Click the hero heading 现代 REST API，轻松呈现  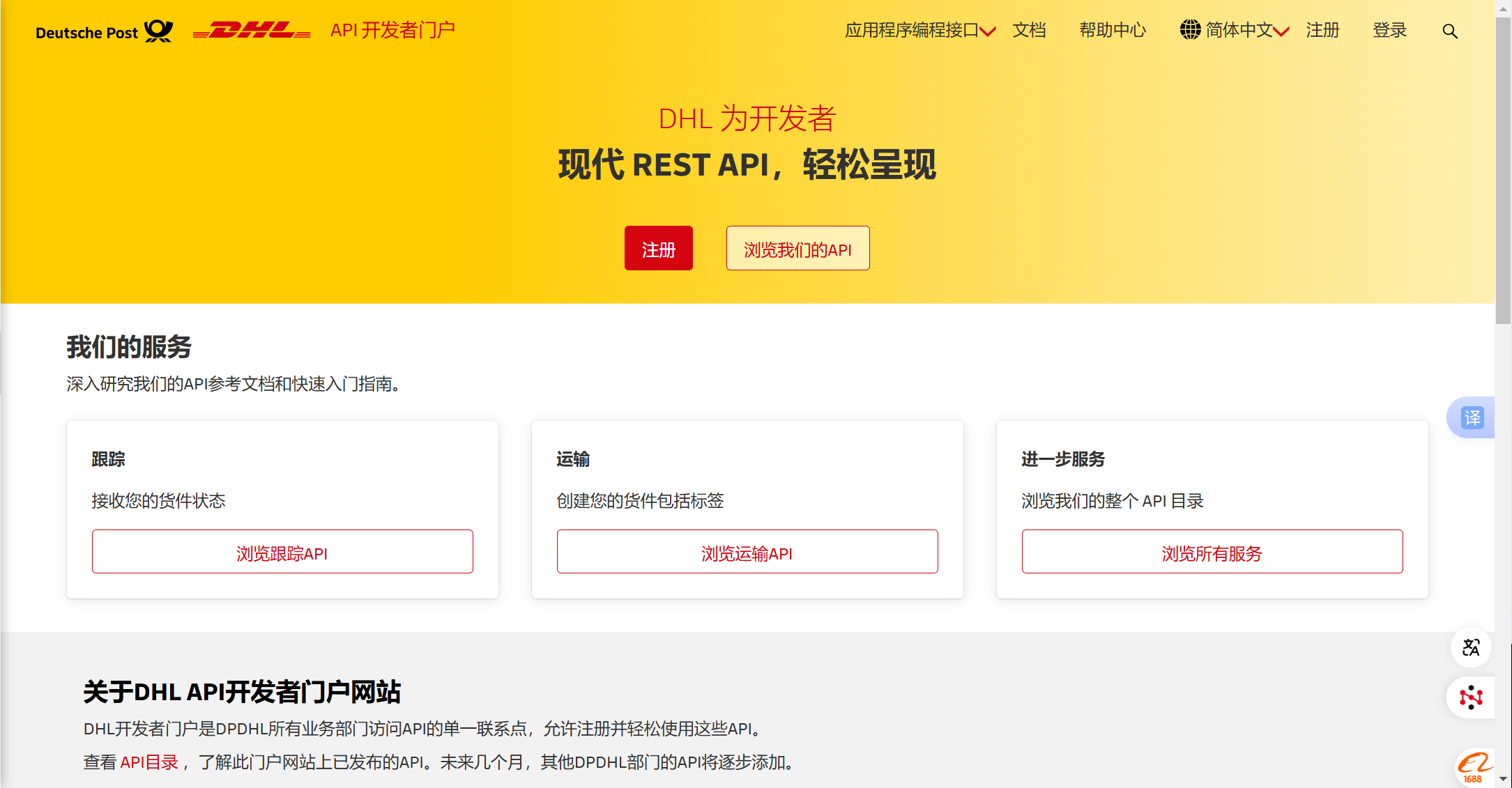pos(747,165)
